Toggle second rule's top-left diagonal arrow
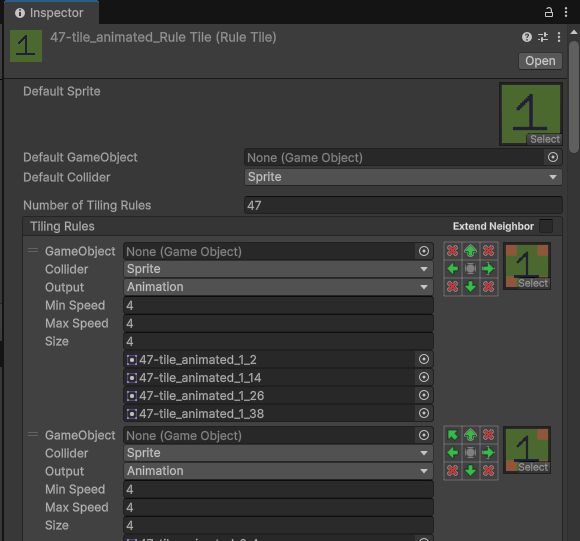The height and width of the screenshot is (541, 580). click(452, 435)
